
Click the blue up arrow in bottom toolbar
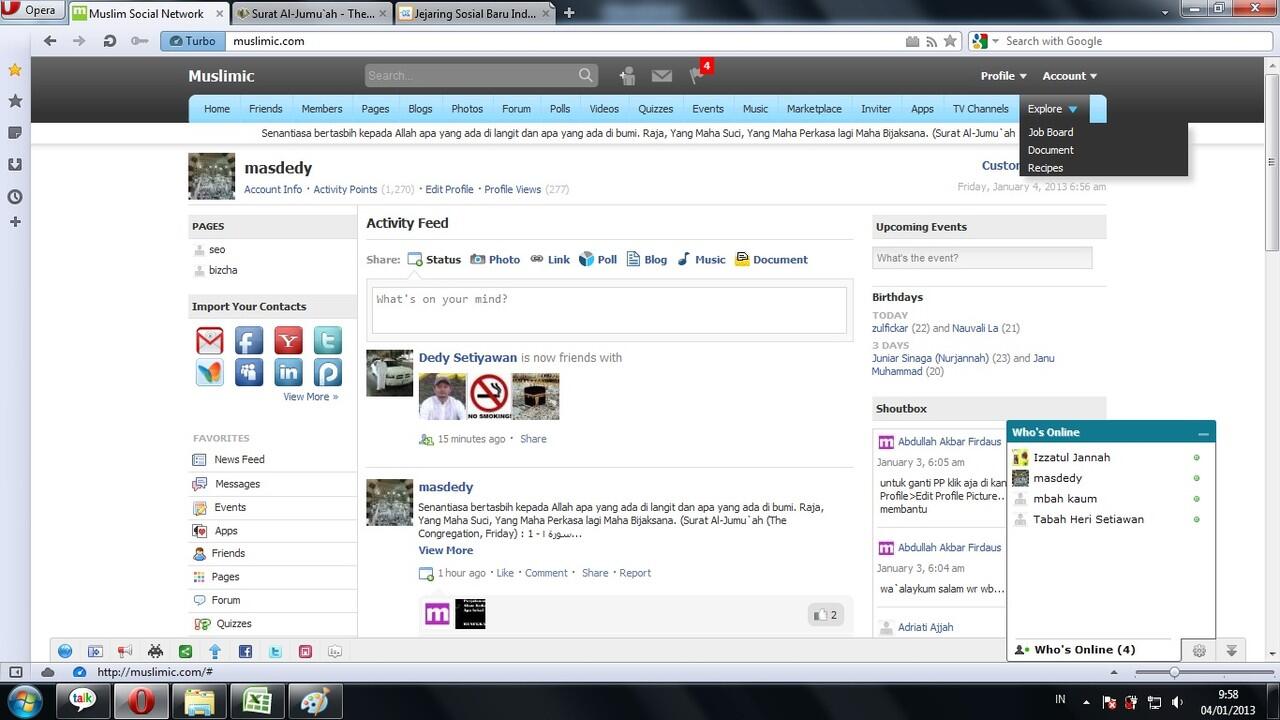215,651
